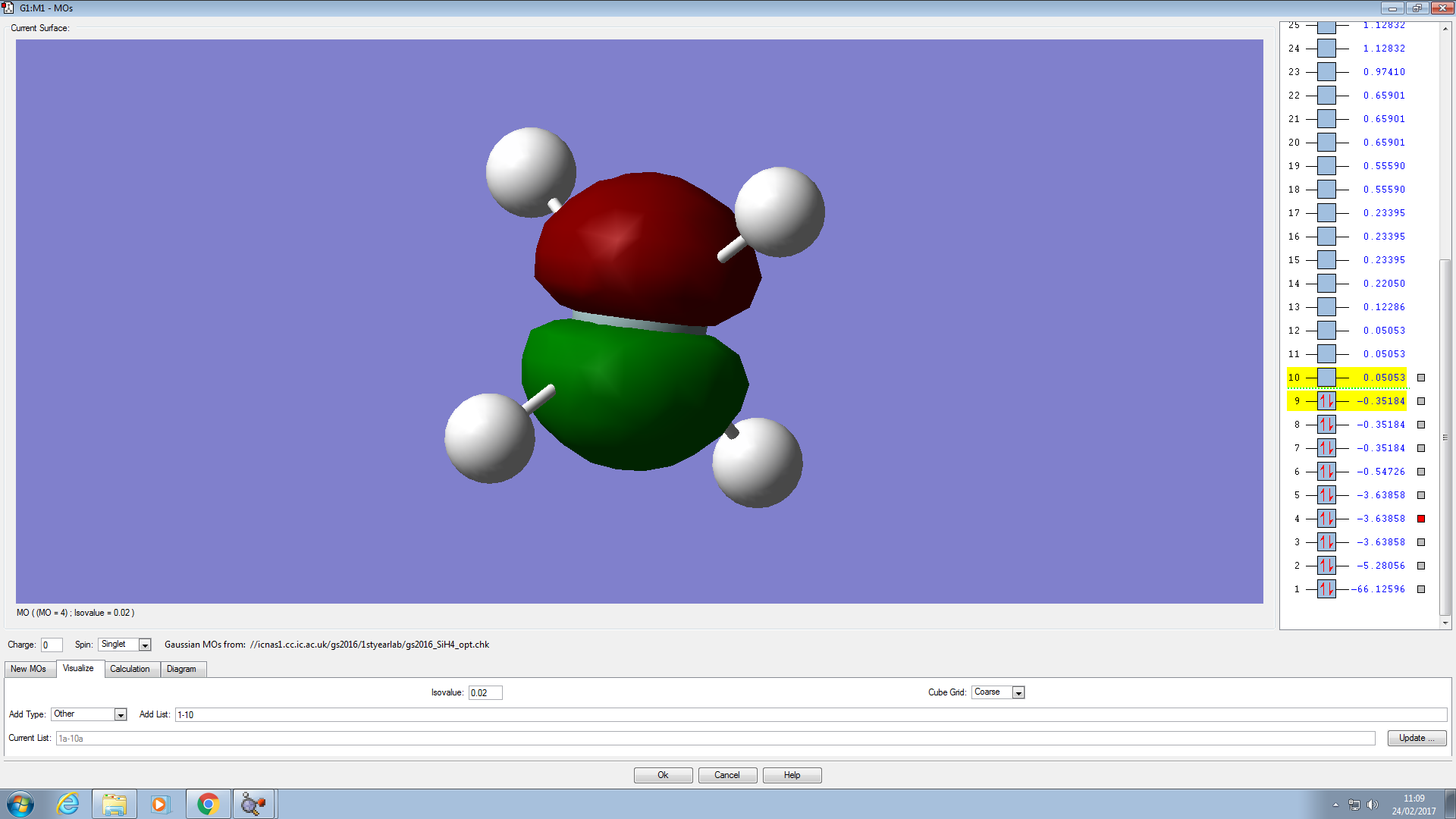Open the Spin Singlet dropdown
The width and height of the screenshot is (1456, 819).
(145, 645)
